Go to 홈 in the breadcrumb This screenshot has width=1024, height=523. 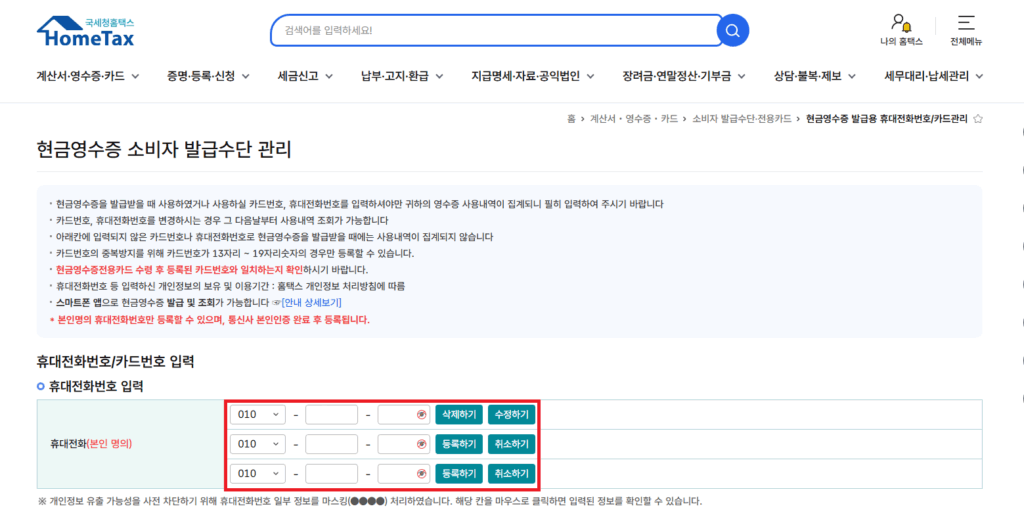tap(571, 119)
